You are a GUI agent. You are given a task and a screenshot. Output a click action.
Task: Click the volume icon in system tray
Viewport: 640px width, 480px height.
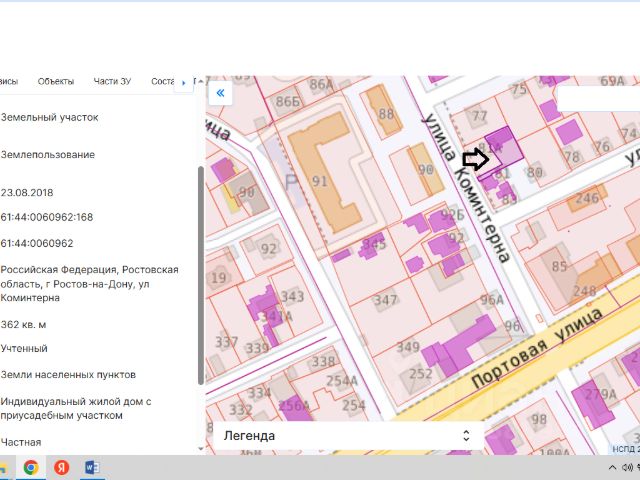click(627, 468)
